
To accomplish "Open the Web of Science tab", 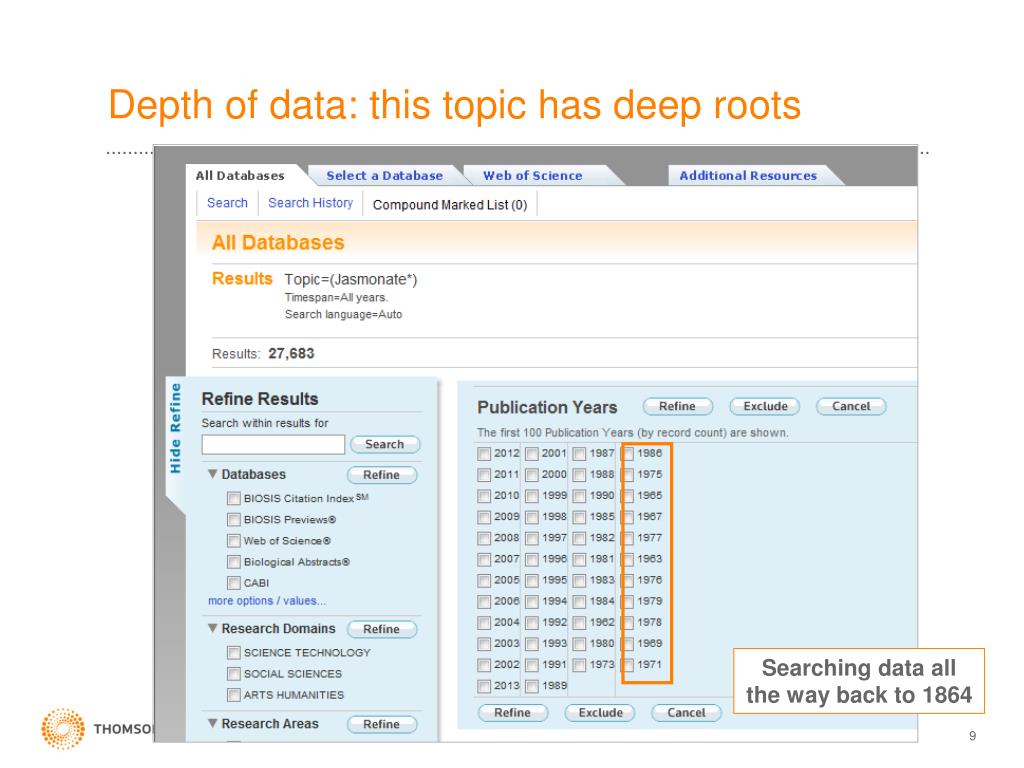I will pos(533,176).
